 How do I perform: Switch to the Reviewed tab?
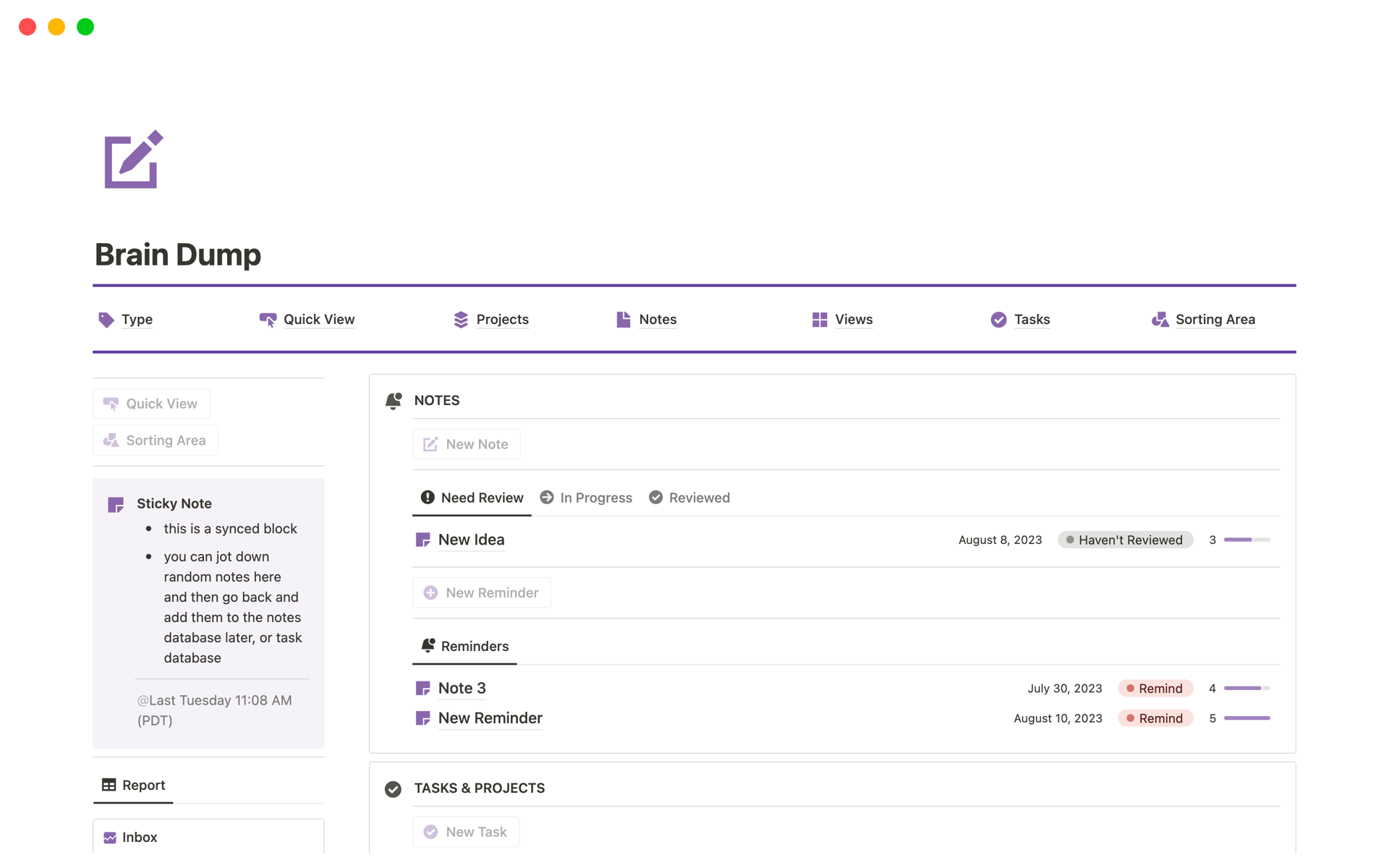pyautogui.click(x=689, y=498)
